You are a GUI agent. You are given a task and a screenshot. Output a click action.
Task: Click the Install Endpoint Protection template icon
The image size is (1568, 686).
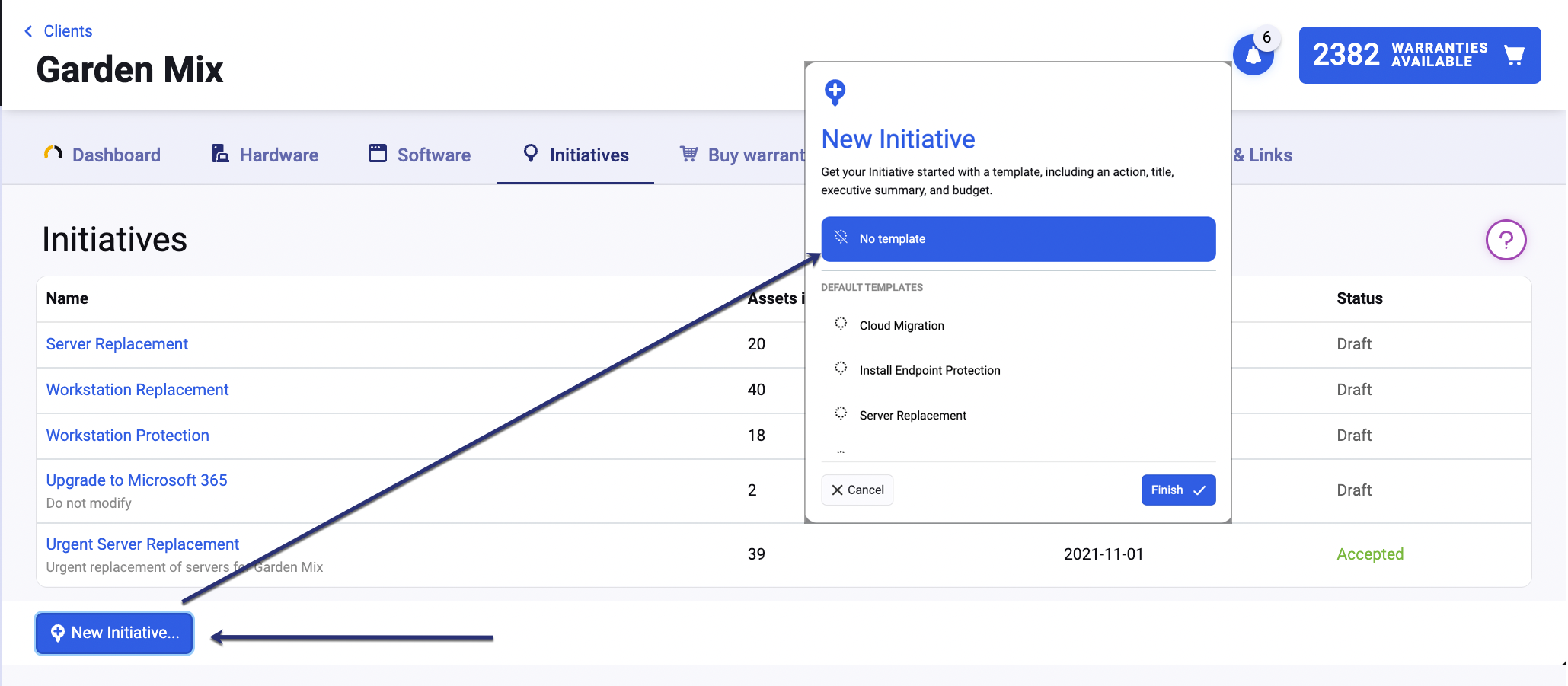click(x=841, y=369)
